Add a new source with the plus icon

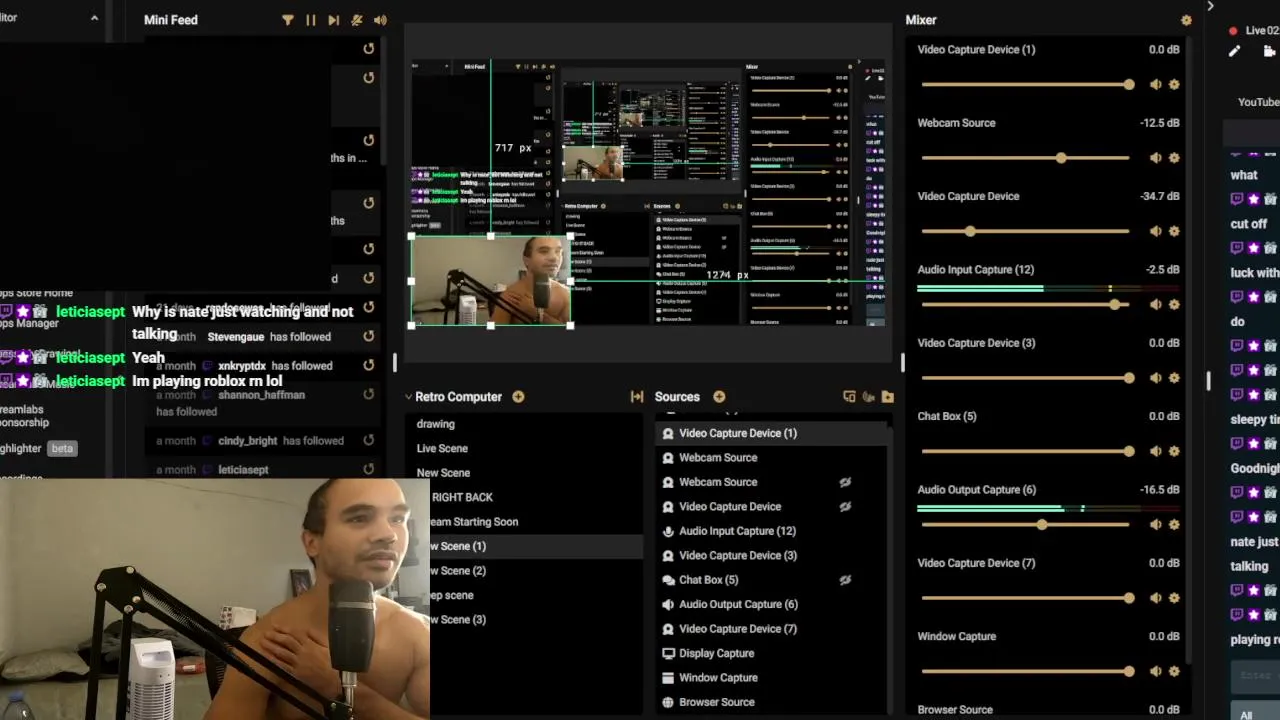[719, 397]
